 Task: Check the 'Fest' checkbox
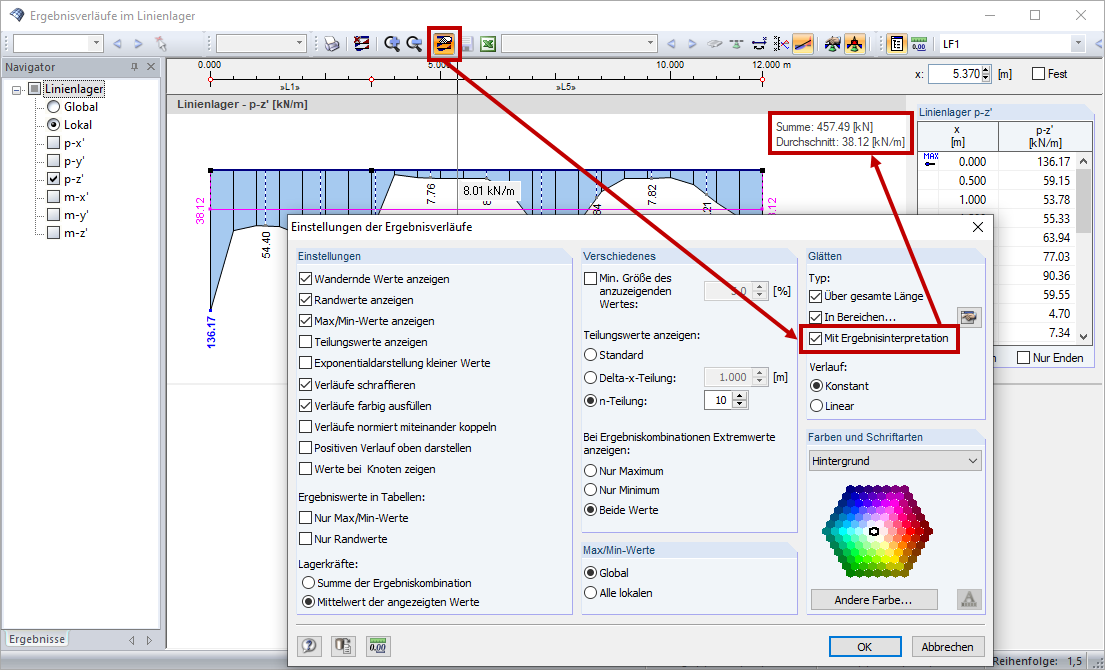(x=1038, y=73)
